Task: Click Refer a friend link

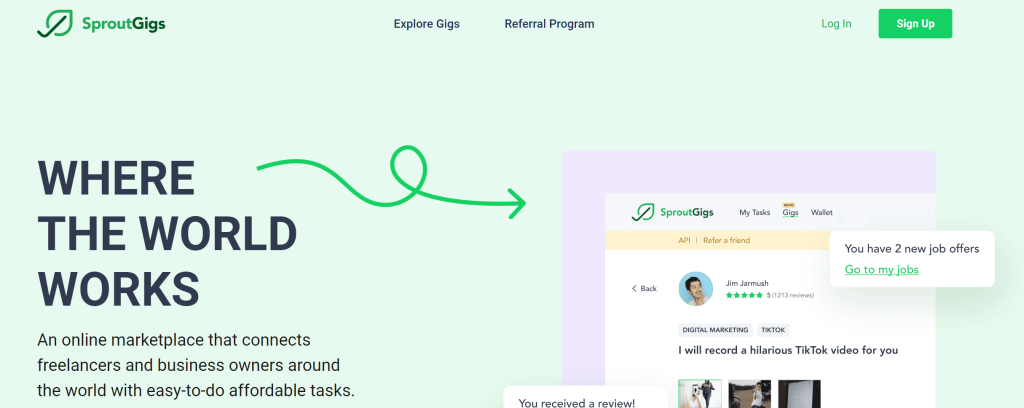Action: (726, 240)
